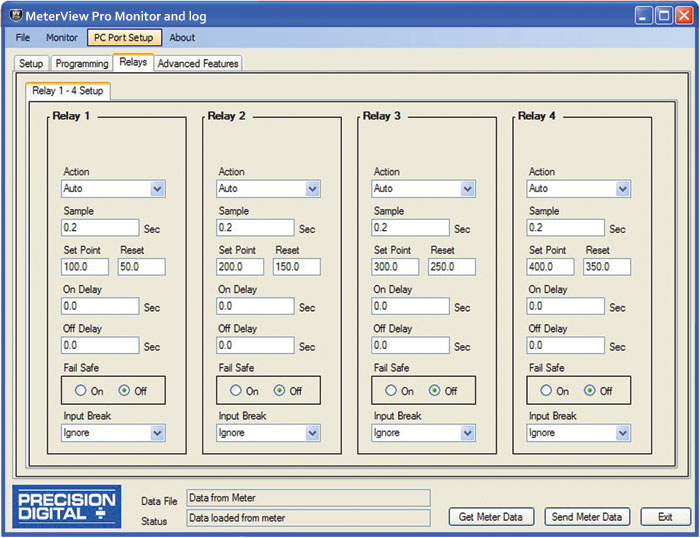Expand Relay 2 Input Break dropdown
Screen dimensions: 700x538
312,433
